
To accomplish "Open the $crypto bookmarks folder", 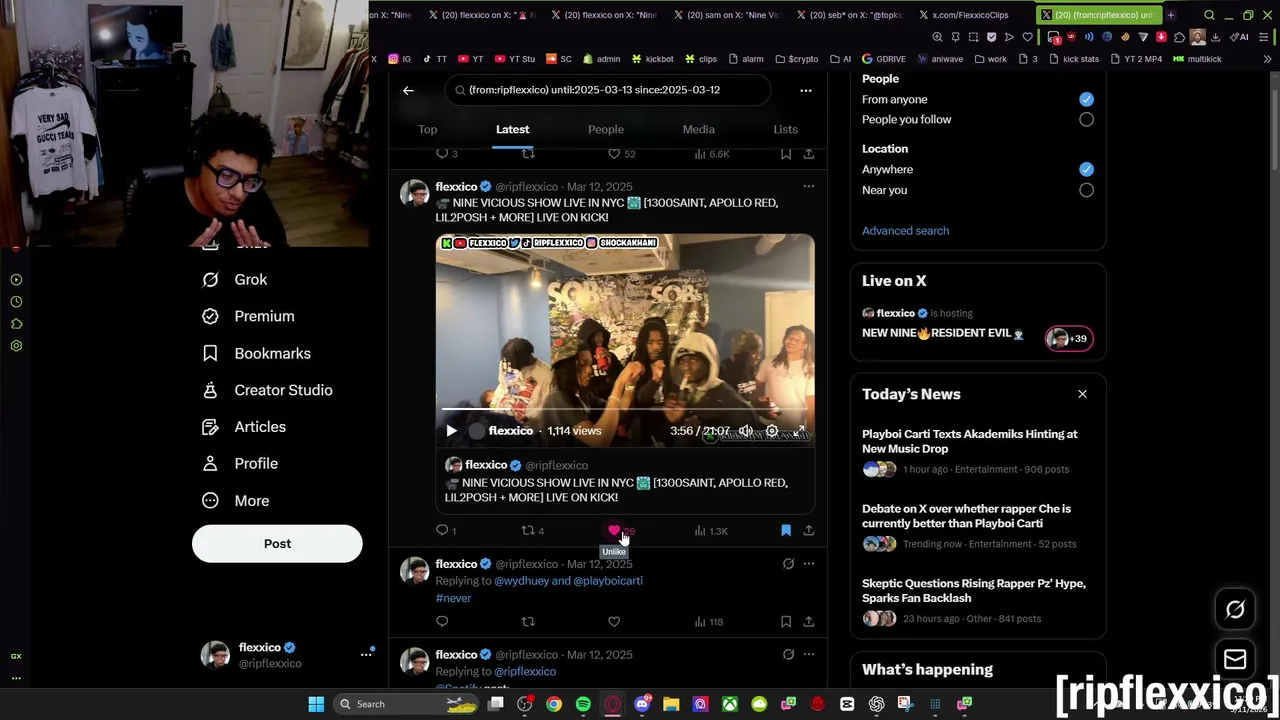I will pos(796,59).
